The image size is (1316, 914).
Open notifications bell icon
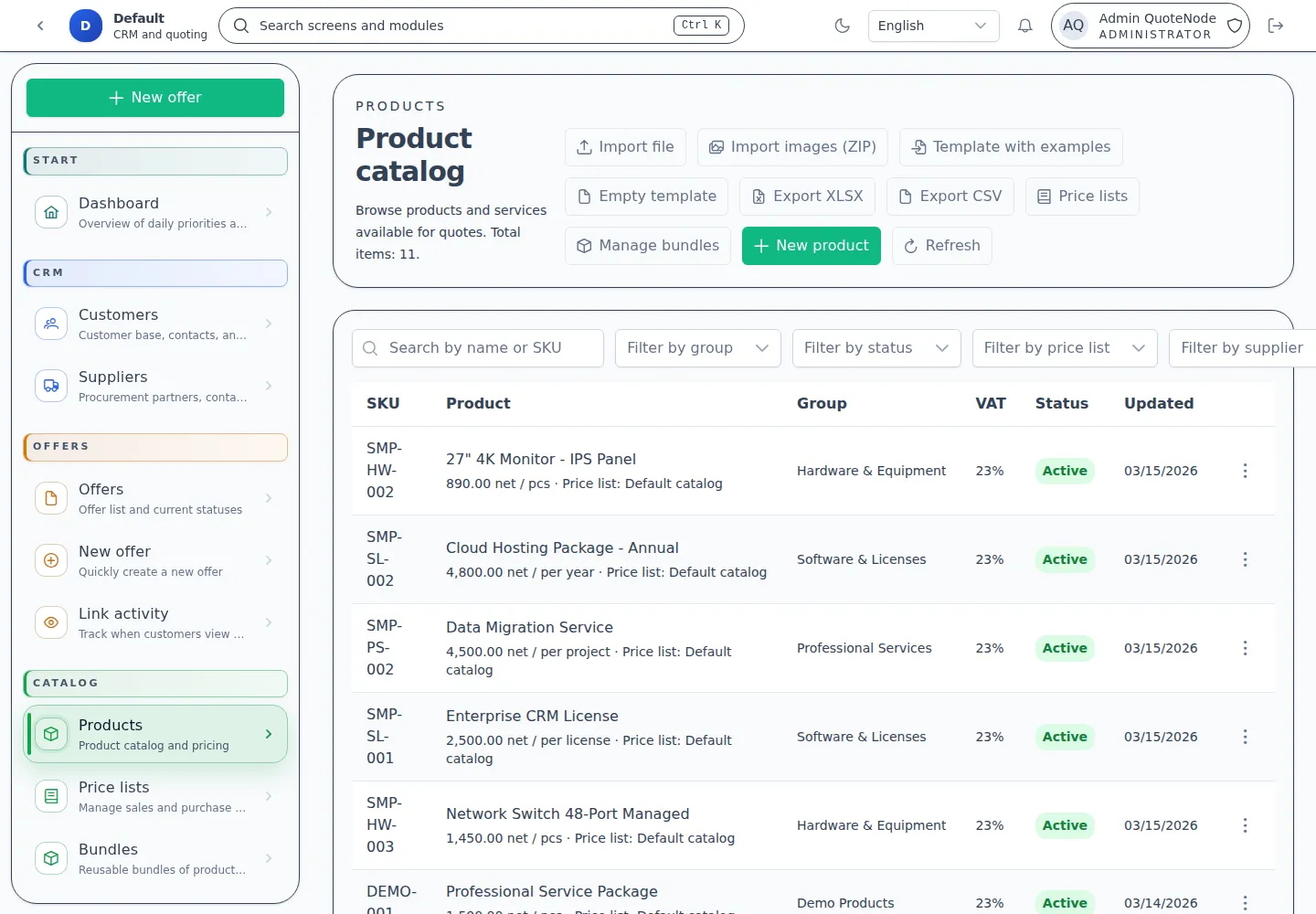click(1025, 26)
